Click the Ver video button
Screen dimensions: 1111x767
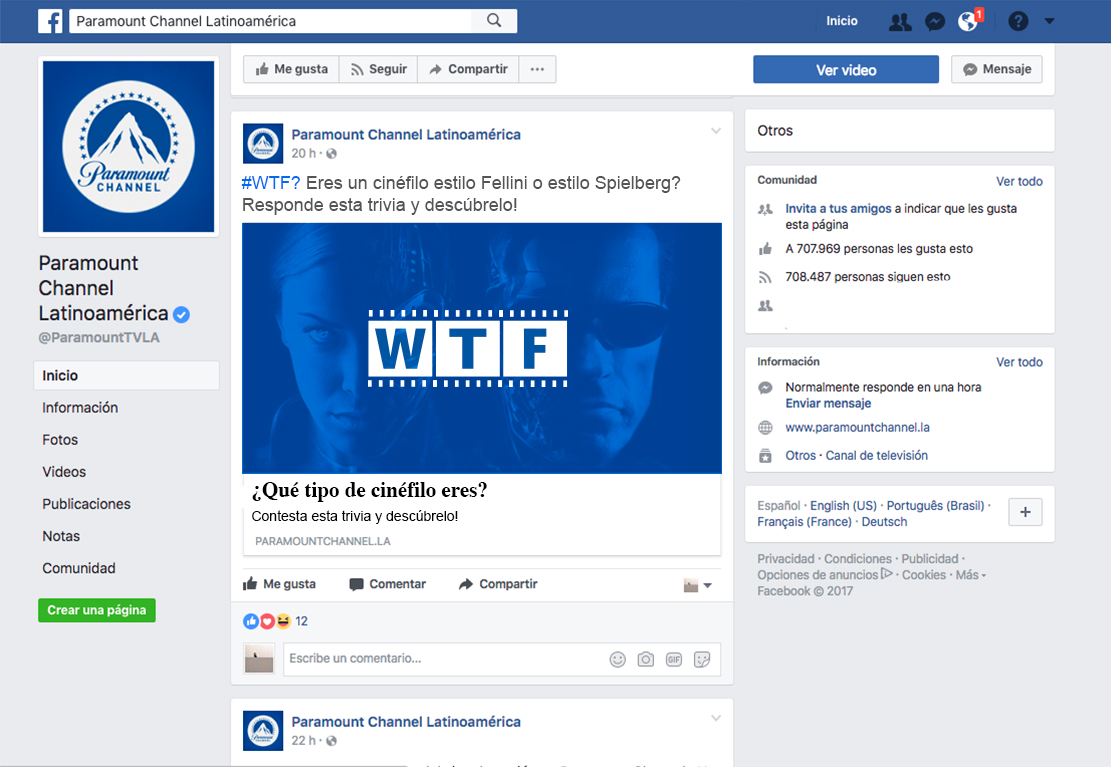[845, 69]
